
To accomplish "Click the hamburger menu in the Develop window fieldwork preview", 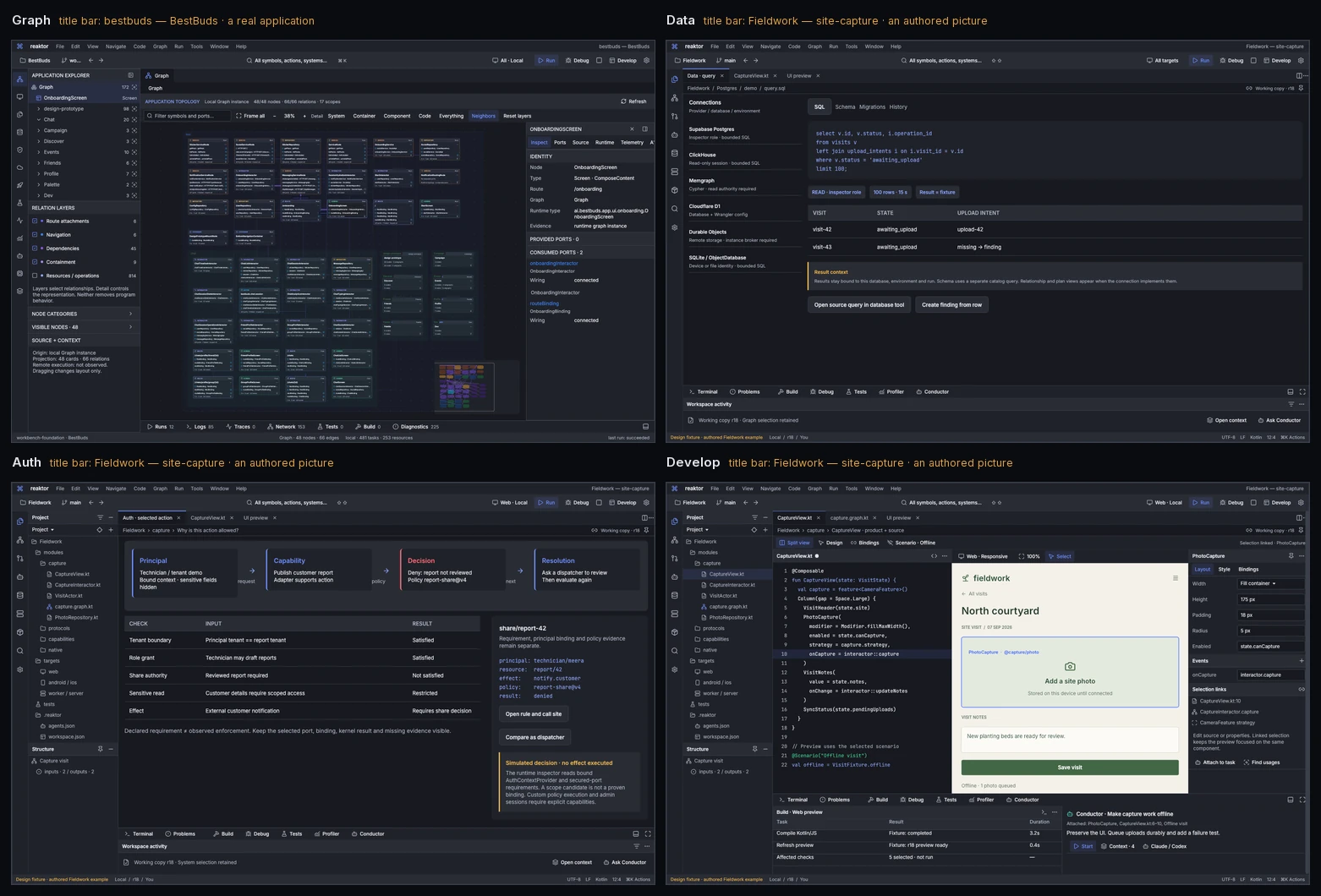I will pos(1175,578).
